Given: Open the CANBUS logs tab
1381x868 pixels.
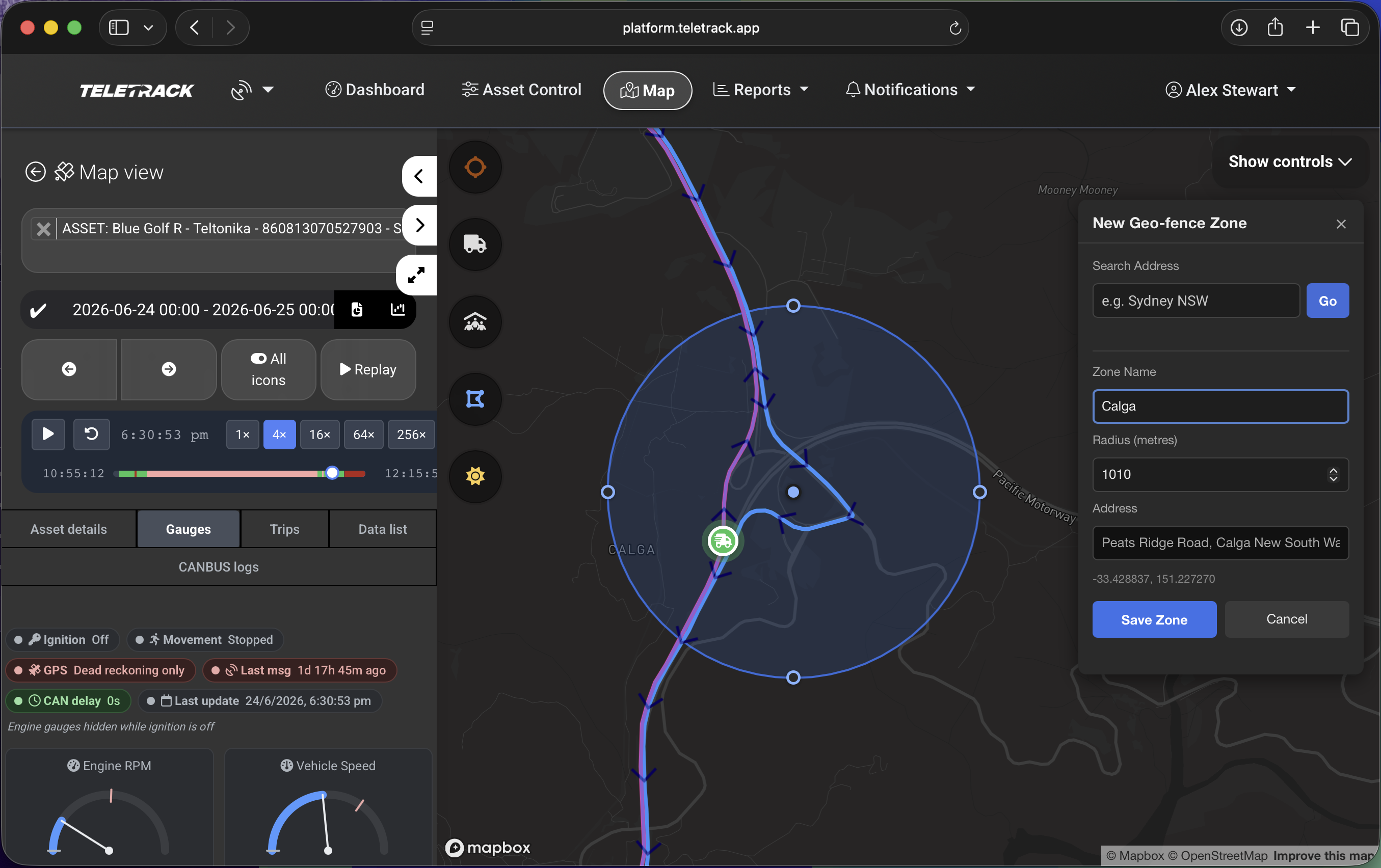Looking at the screenshot, I should pos(219,567).
